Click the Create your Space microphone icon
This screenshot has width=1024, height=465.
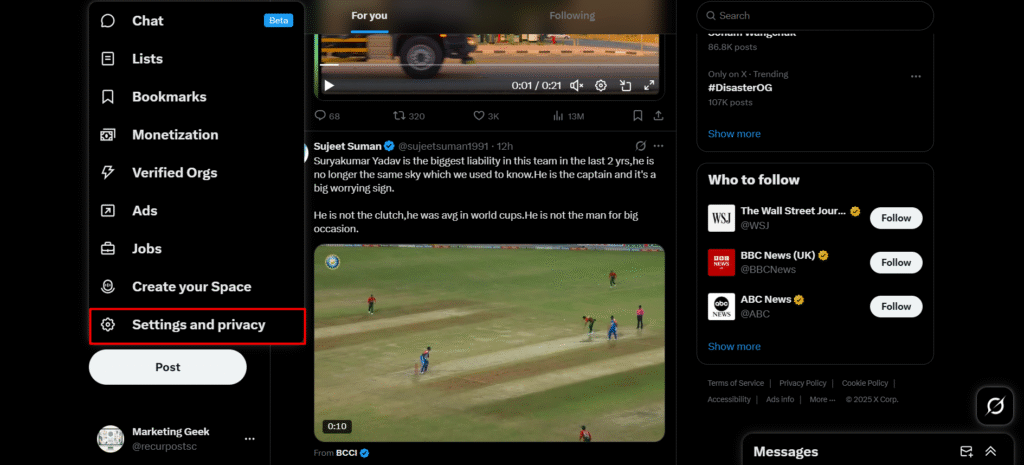pos(108,286)
